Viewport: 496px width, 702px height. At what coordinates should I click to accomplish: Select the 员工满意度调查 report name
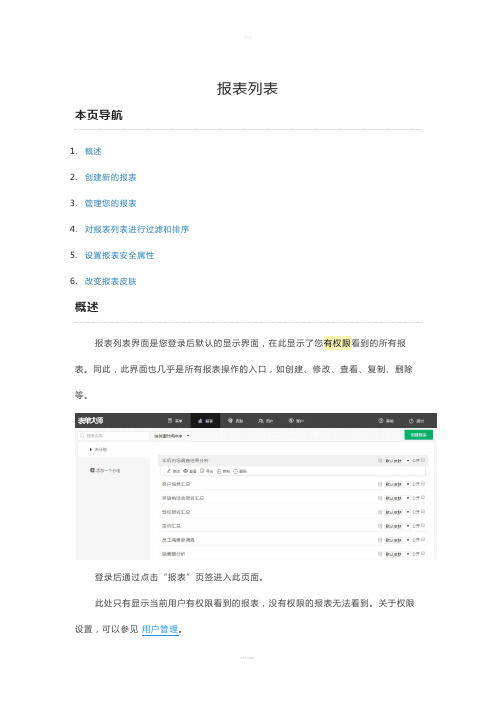(178, 540)
